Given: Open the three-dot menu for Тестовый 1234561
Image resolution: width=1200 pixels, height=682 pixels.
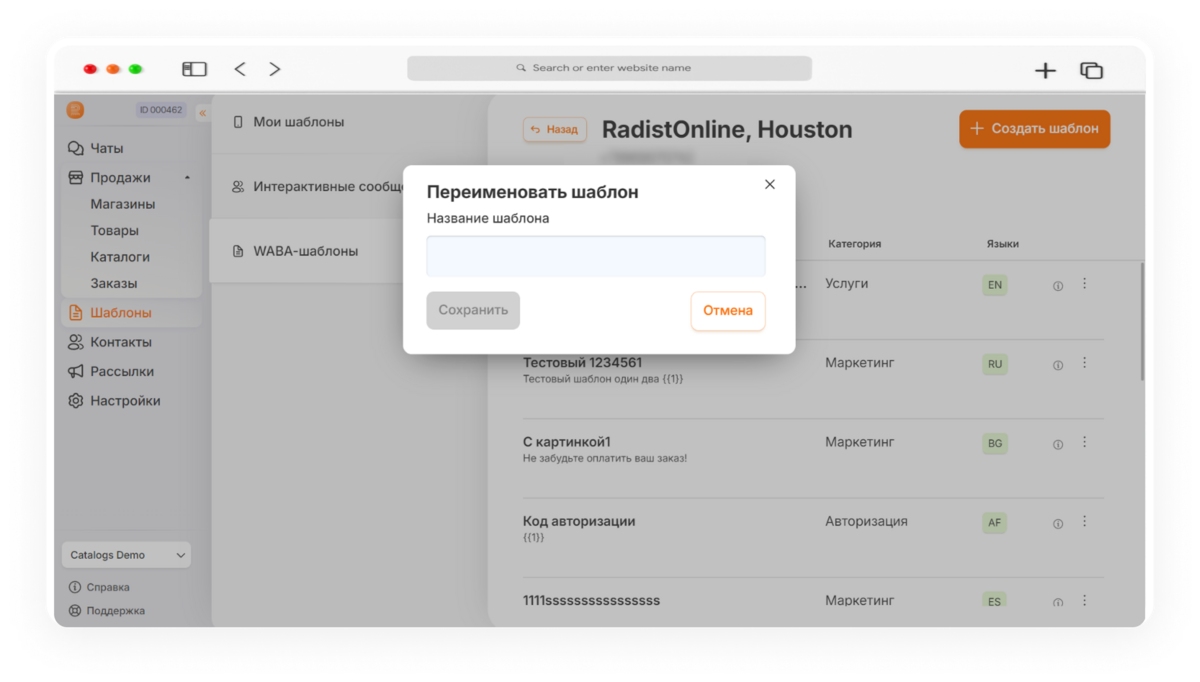Looking at the screenshot, I should coord(1084,363).
